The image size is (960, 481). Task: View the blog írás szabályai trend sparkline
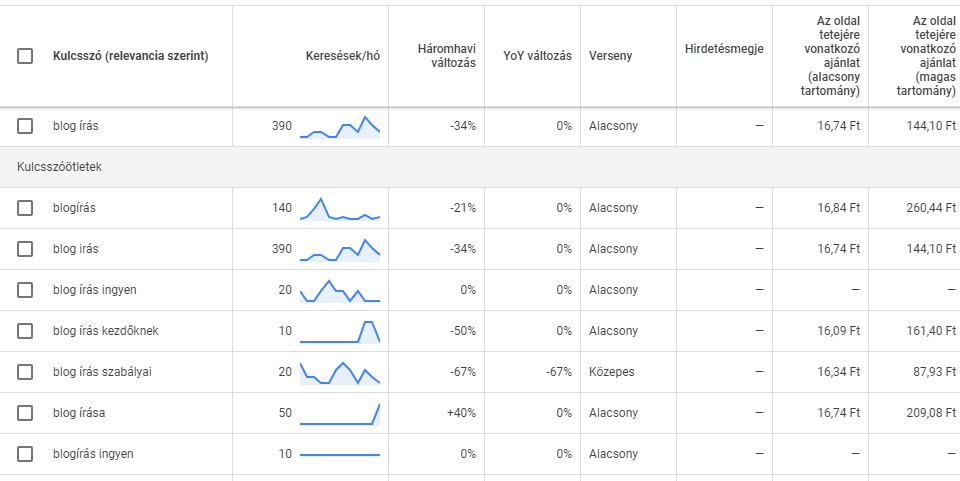[x=340, y=372]
